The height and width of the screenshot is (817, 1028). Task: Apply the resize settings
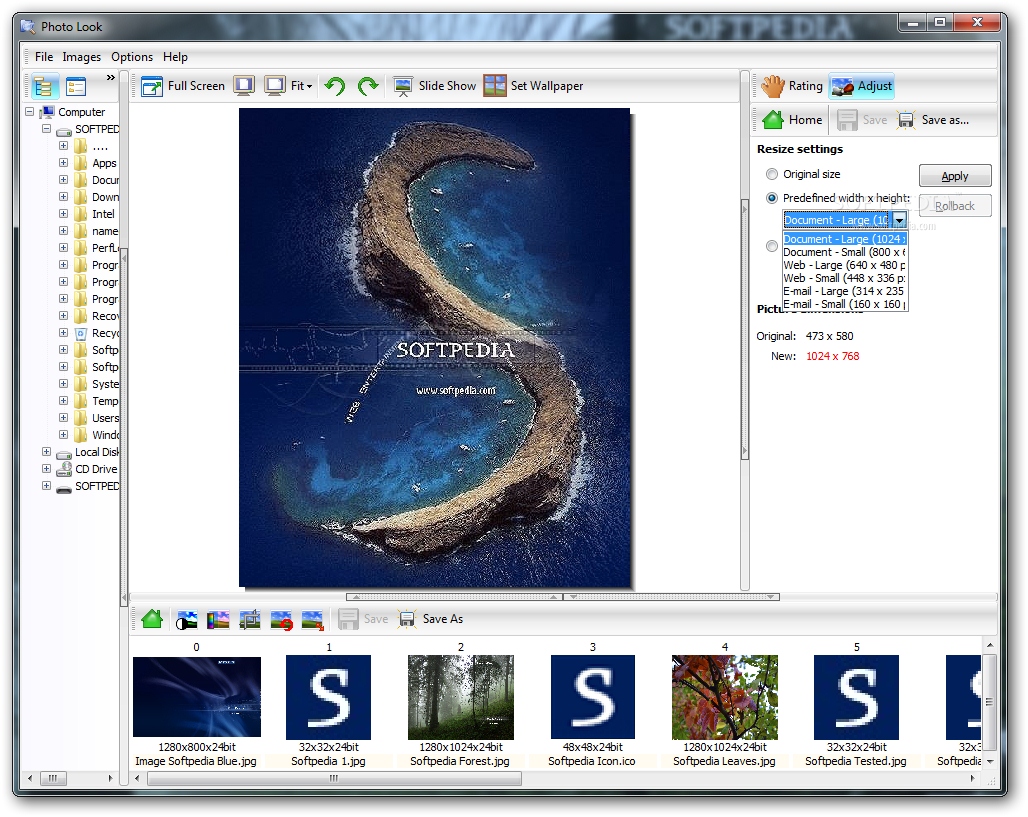pos(955,176)
